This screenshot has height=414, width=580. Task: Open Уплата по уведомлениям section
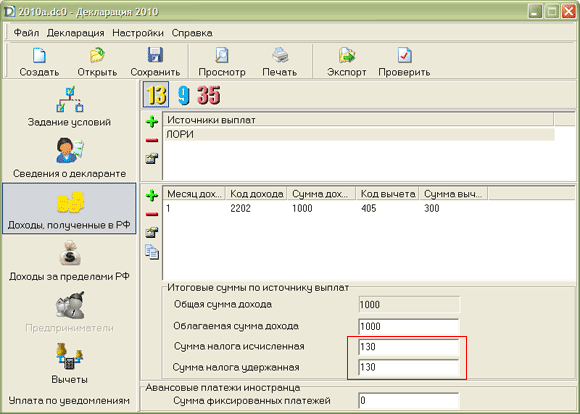pyautogui.click(x=70, y=400)
